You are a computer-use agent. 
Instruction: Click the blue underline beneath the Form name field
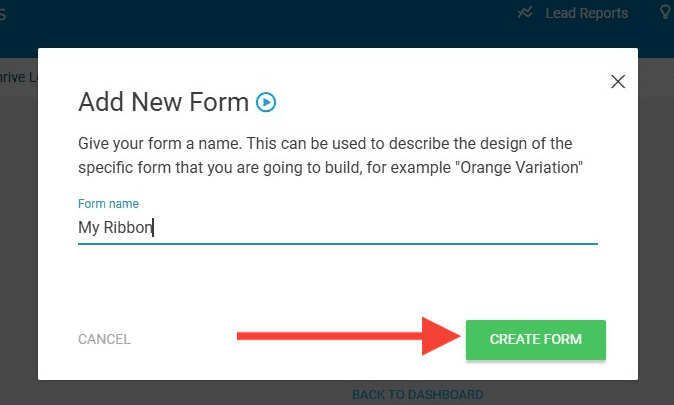(337, 243)
